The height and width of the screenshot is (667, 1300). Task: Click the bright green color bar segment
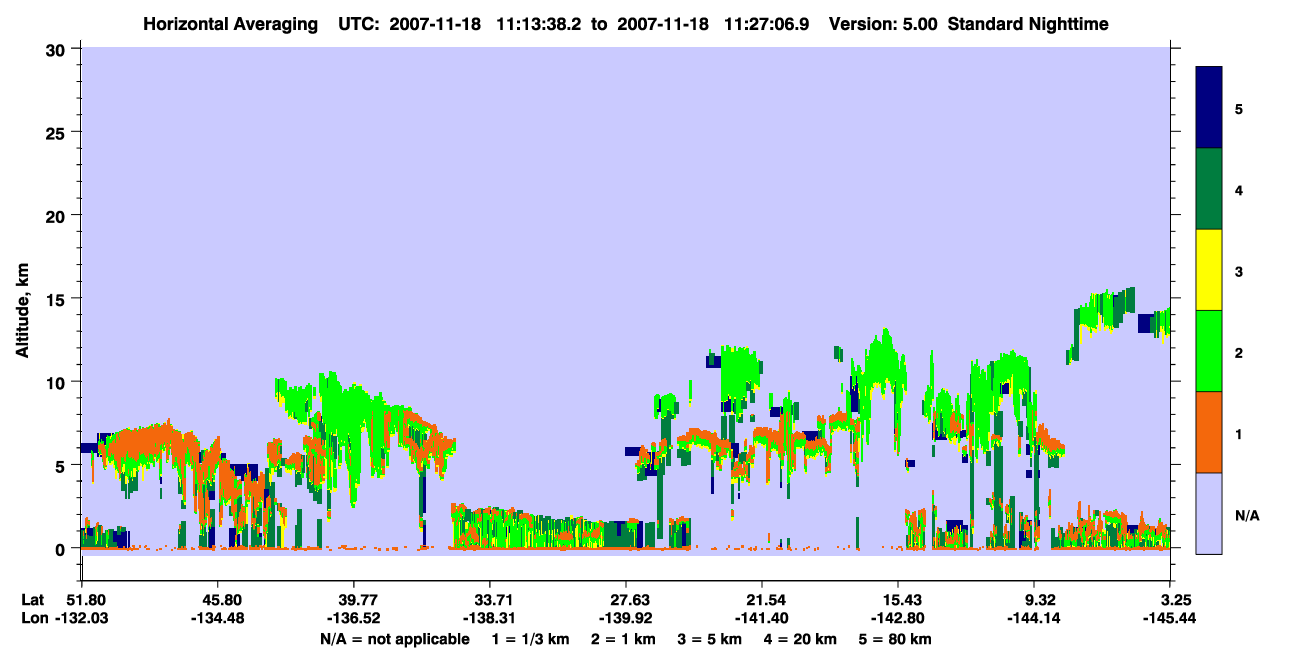tap(1209, 351)
